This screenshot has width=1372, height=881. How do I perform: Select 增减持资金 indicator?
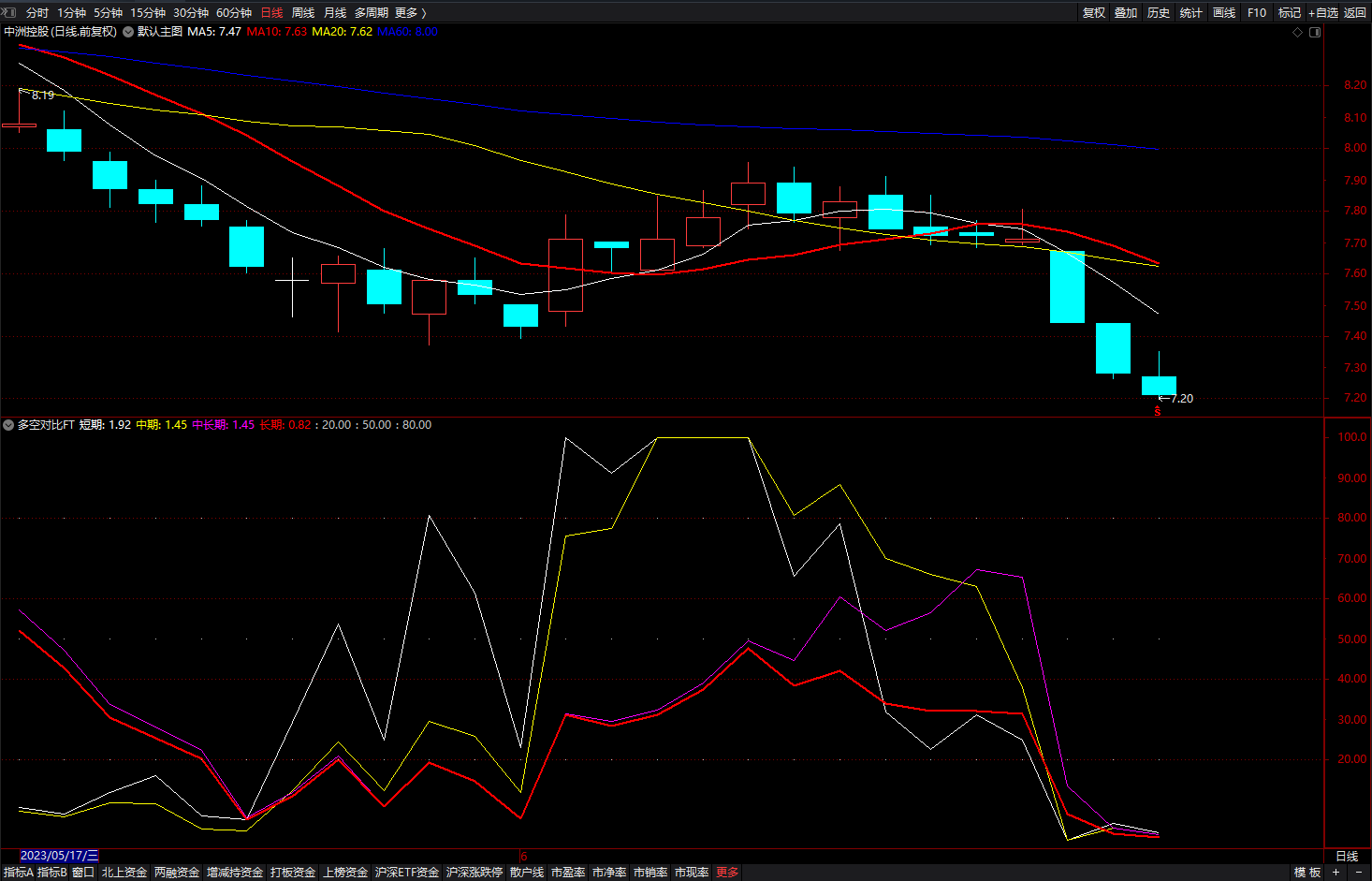(235, 873)
